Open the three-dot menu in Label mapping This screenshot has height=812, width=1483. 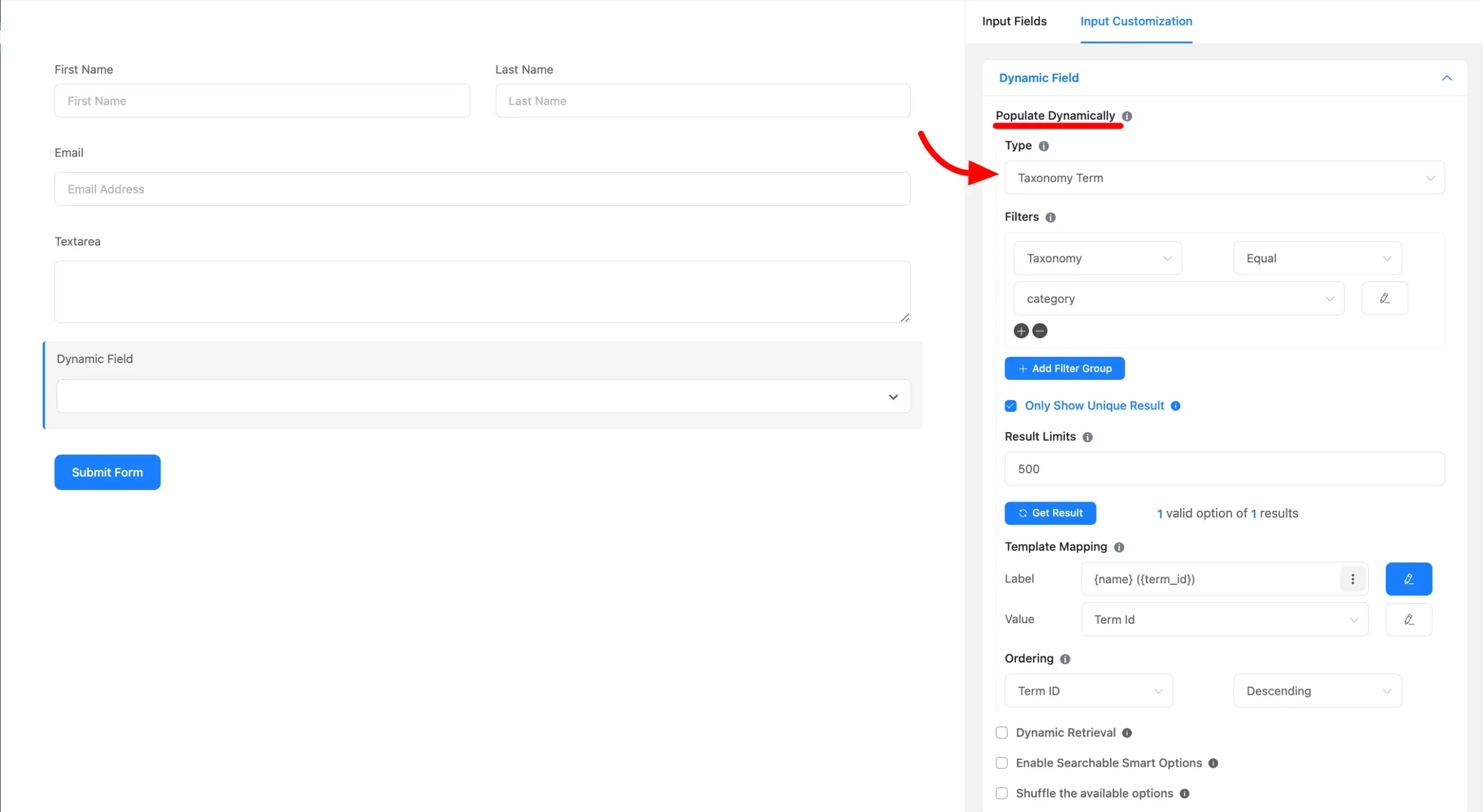1352,579
